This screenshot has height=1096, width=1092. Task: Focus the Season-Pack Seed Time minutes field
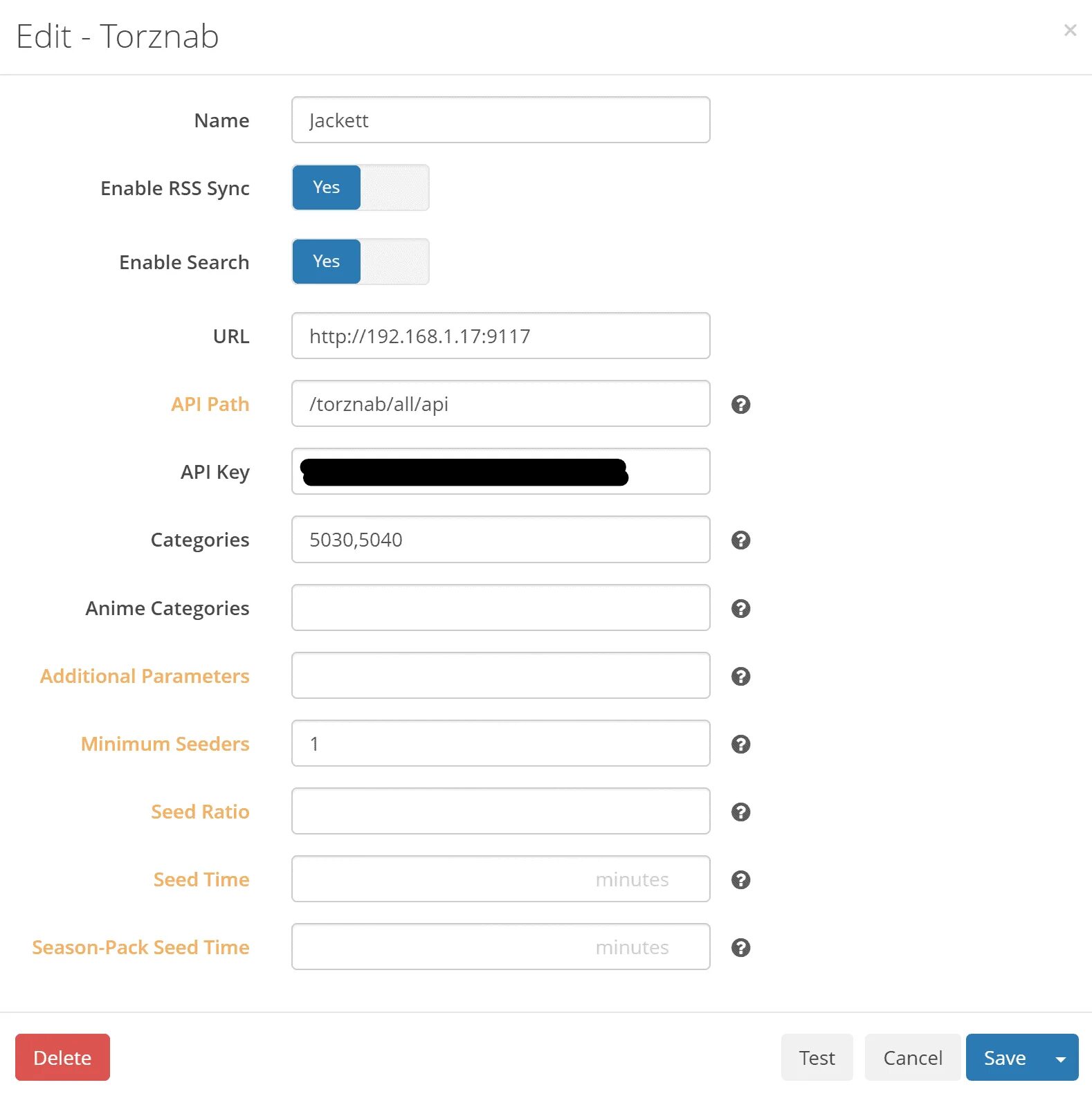(x=501, y=947)
